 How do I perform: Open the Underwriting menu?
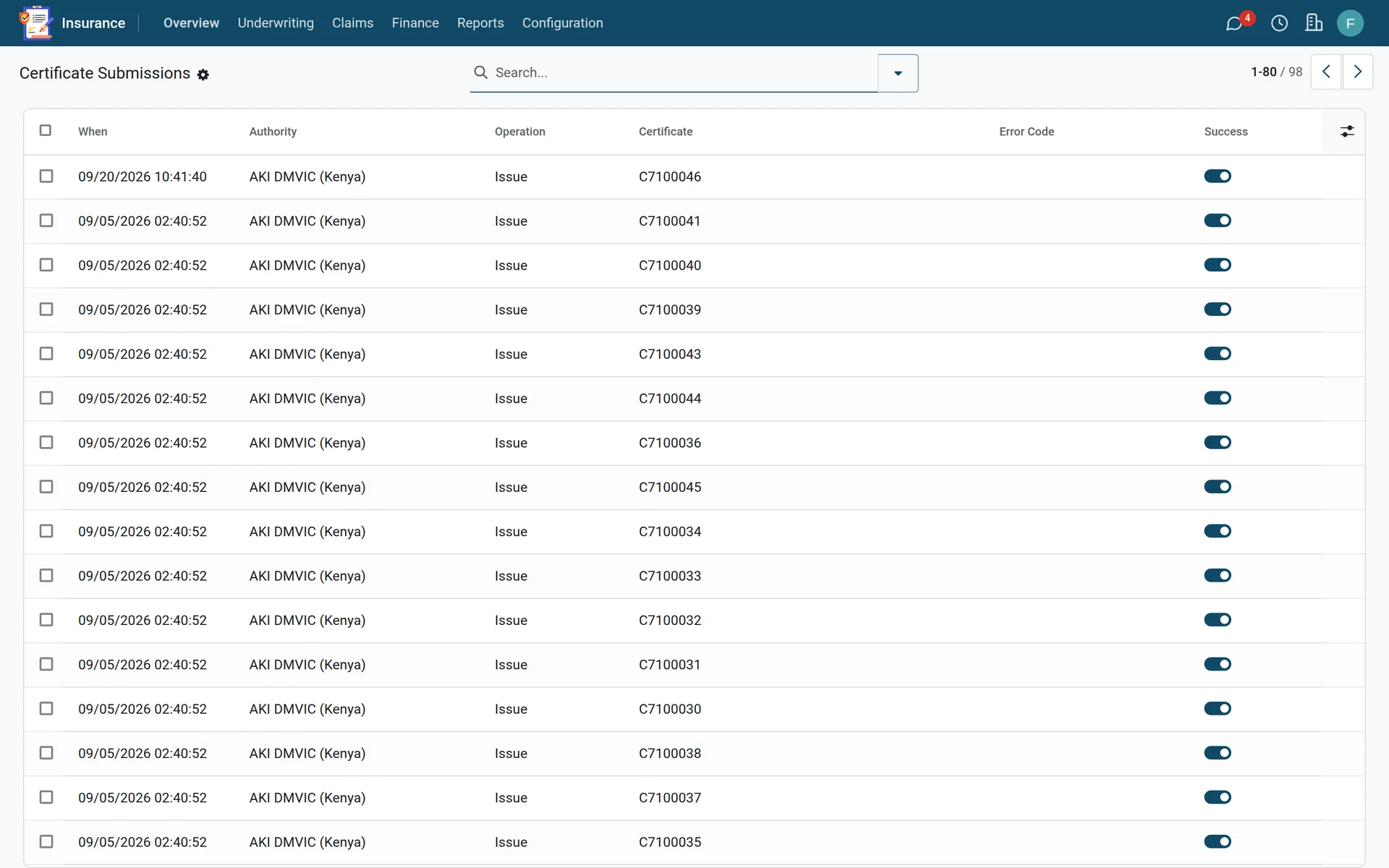coord(276,23)
